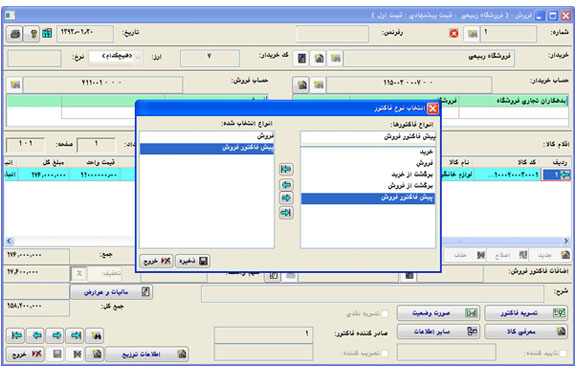Image resolution: width=579 pixels, height=388 pixels.
Task: Toggle the تصویب کننده checkbox
Action: (x=385, y=353)
